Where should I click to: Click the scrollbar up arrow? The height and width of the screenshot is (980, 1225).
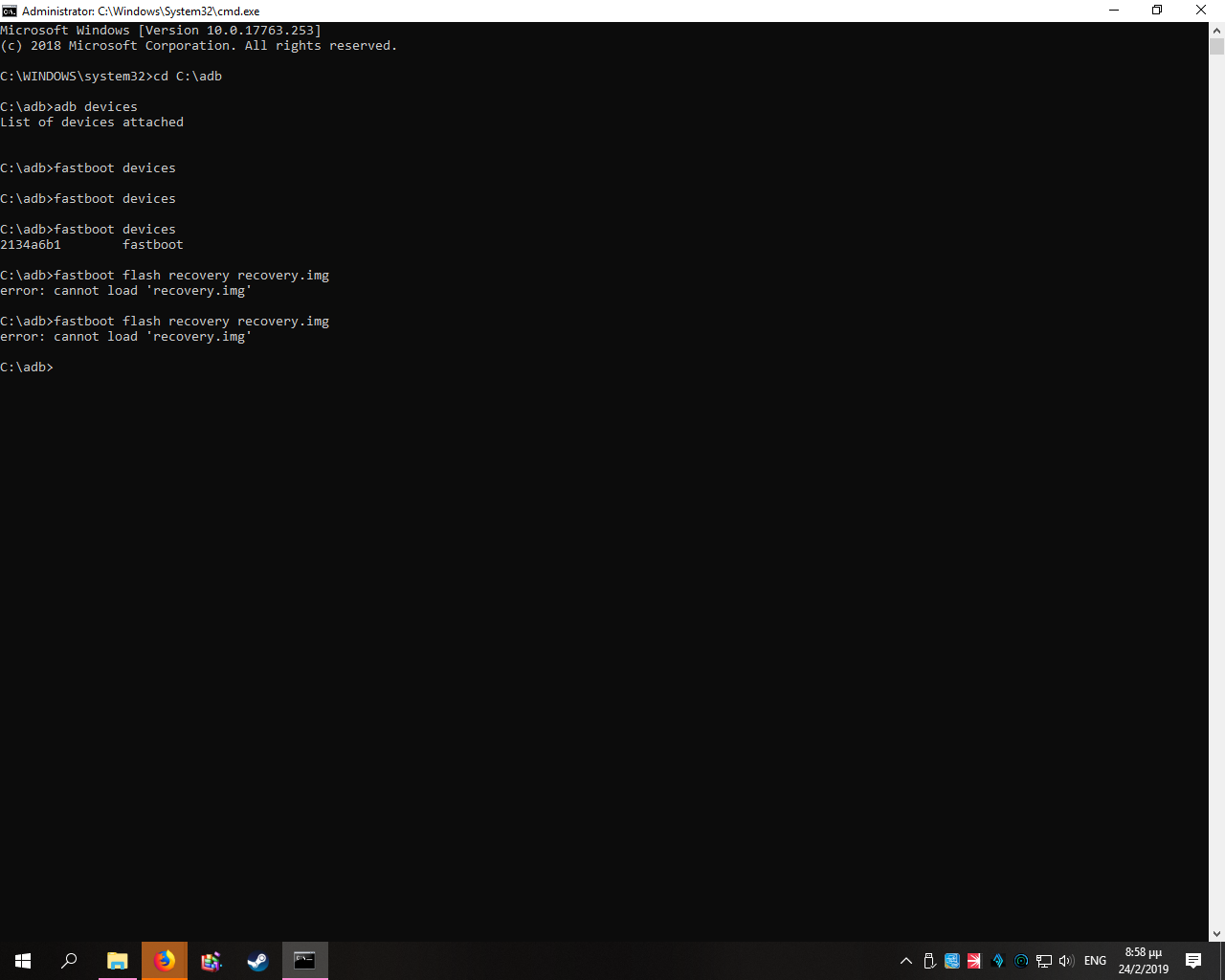point(1216,30)
